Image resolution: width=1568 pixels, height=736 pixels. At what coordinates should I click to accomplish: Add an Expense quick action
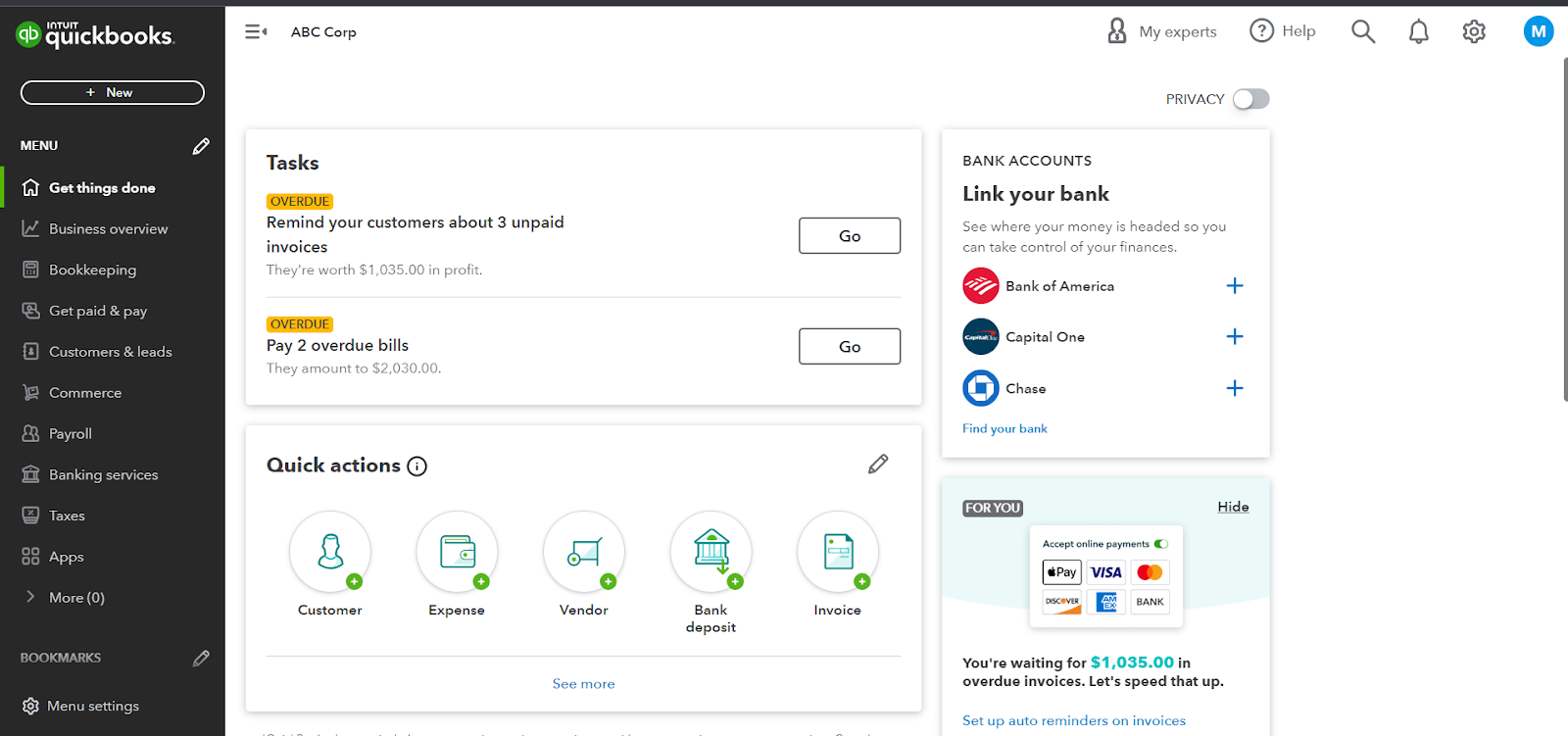[x=457, y=552]
